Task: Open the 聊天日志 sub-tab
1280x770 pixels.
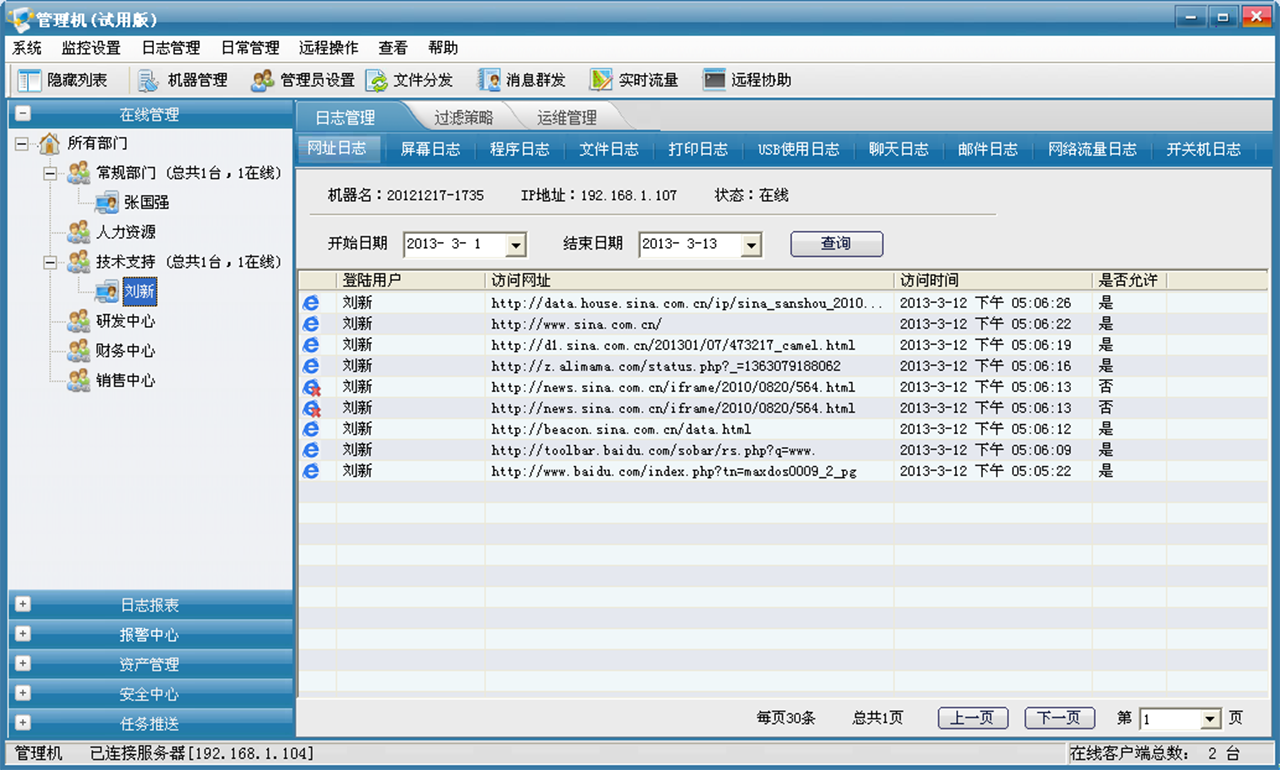Action: coord(899,149)
